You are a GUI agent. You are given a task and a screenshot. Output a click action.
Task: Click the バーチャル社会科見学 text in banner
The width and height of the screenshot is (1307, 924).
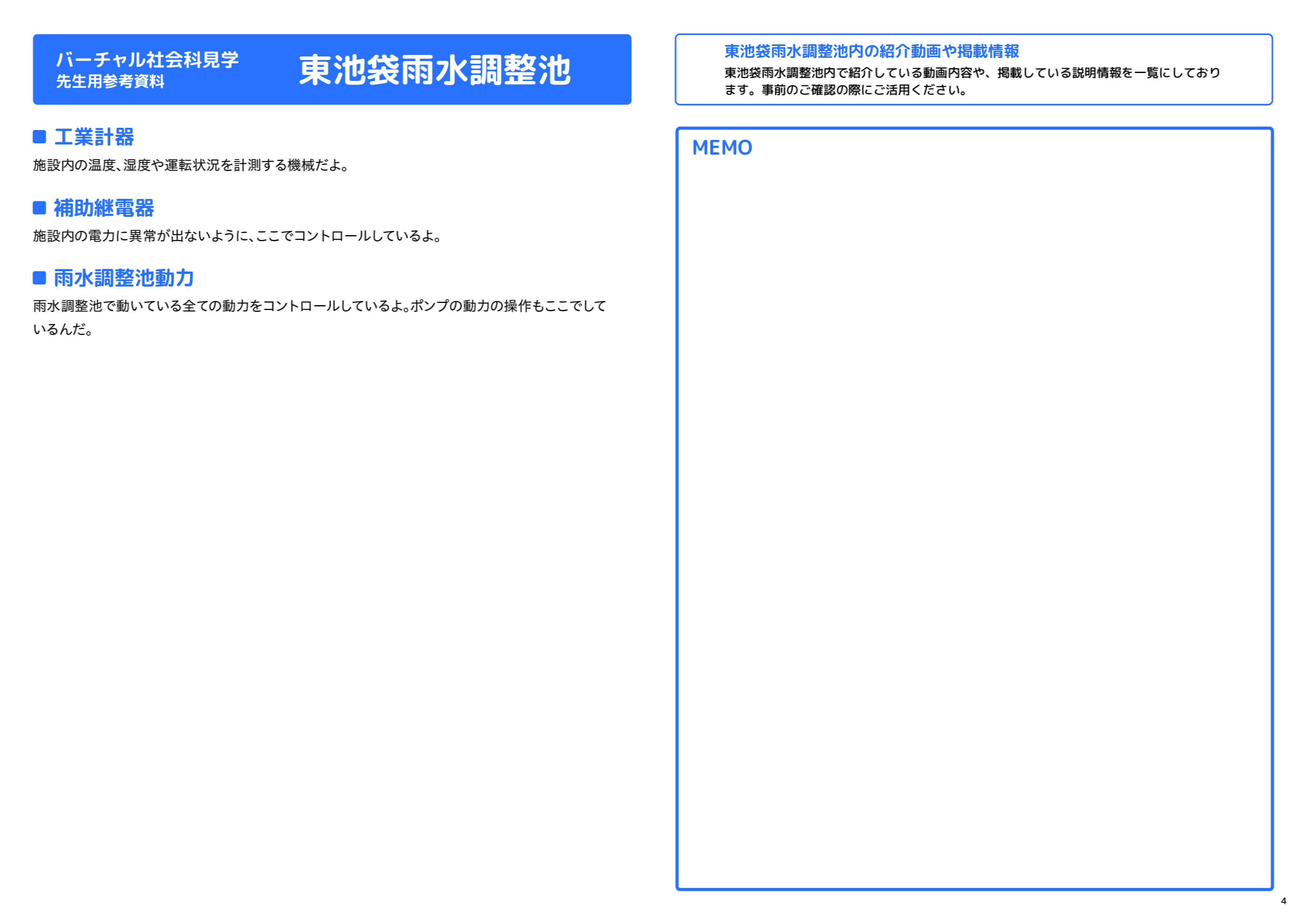click(148, 59)
